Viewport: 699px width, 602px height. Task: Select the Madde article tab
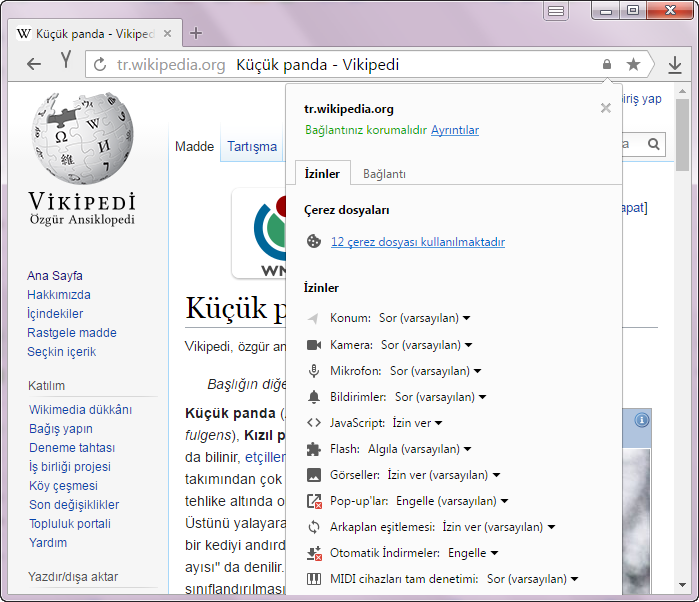(x=194, y=146)
